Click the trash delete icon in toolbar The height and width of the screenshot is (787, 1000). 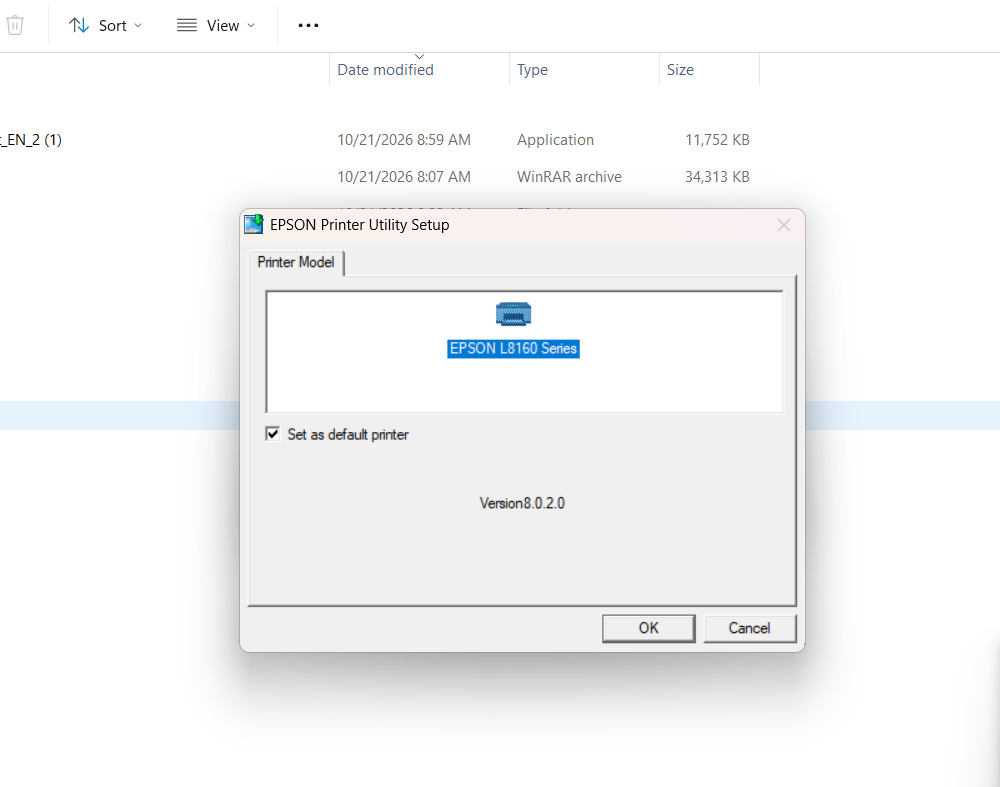pos(15,26)
